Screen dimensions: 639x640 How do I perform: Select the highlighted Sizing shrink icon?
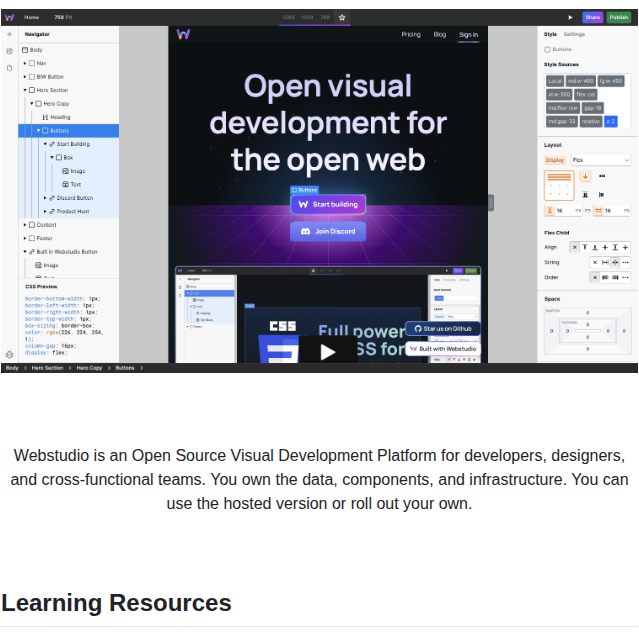coord(615,262)
